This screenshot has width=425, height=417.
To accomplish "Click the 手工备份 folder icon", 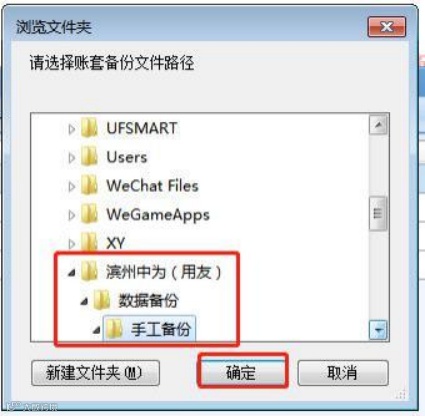I will [x=114, y=329].
